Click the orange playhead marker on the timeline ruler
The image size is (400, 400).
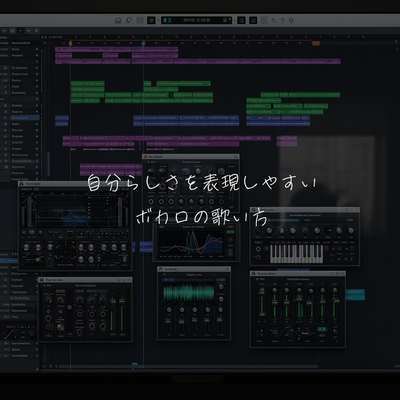click(70, 43)
